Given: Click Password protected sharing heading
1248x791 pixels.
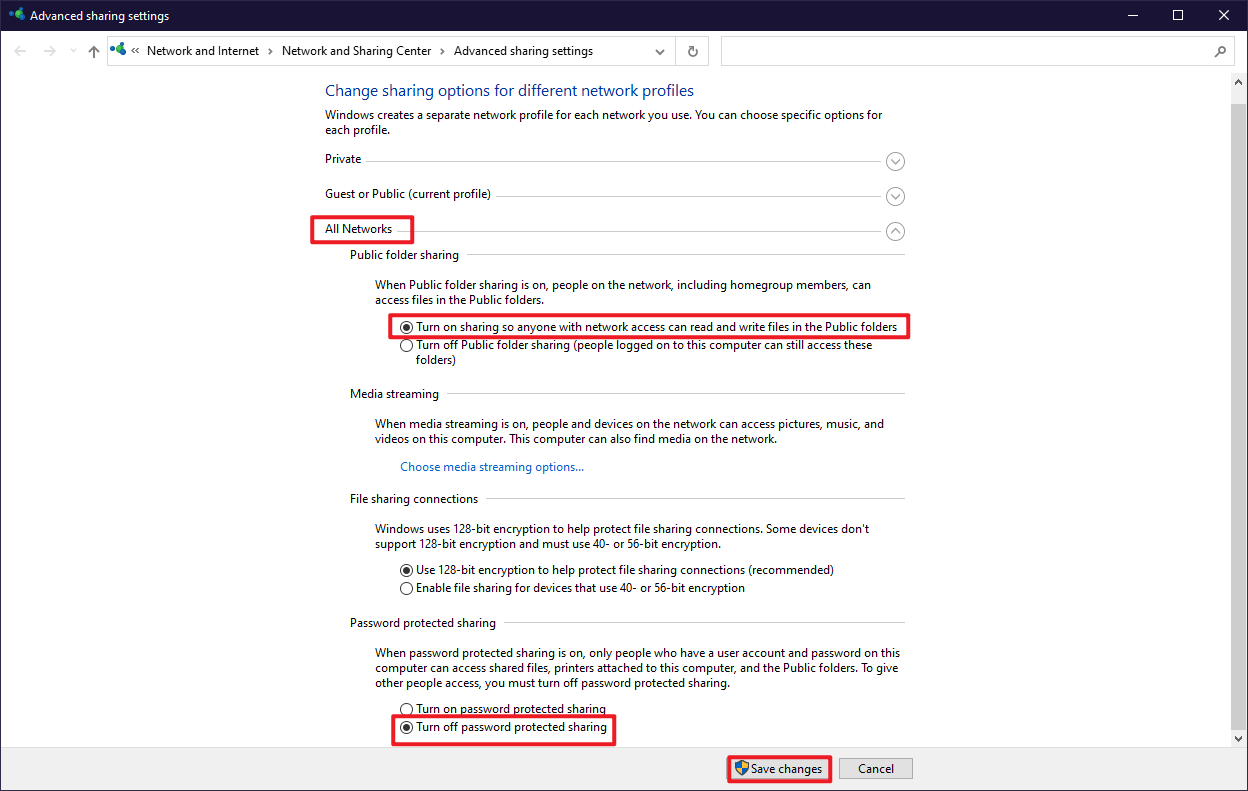Looking at the screenshot, I should 423,623.
